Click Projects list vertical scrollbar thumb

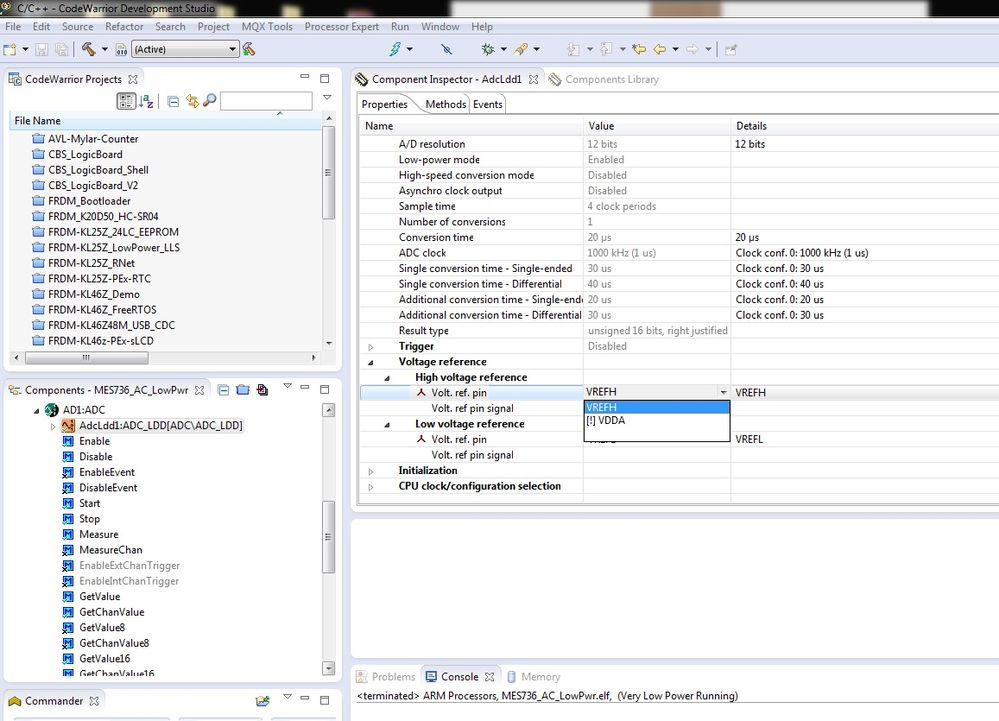click(329, 173)
